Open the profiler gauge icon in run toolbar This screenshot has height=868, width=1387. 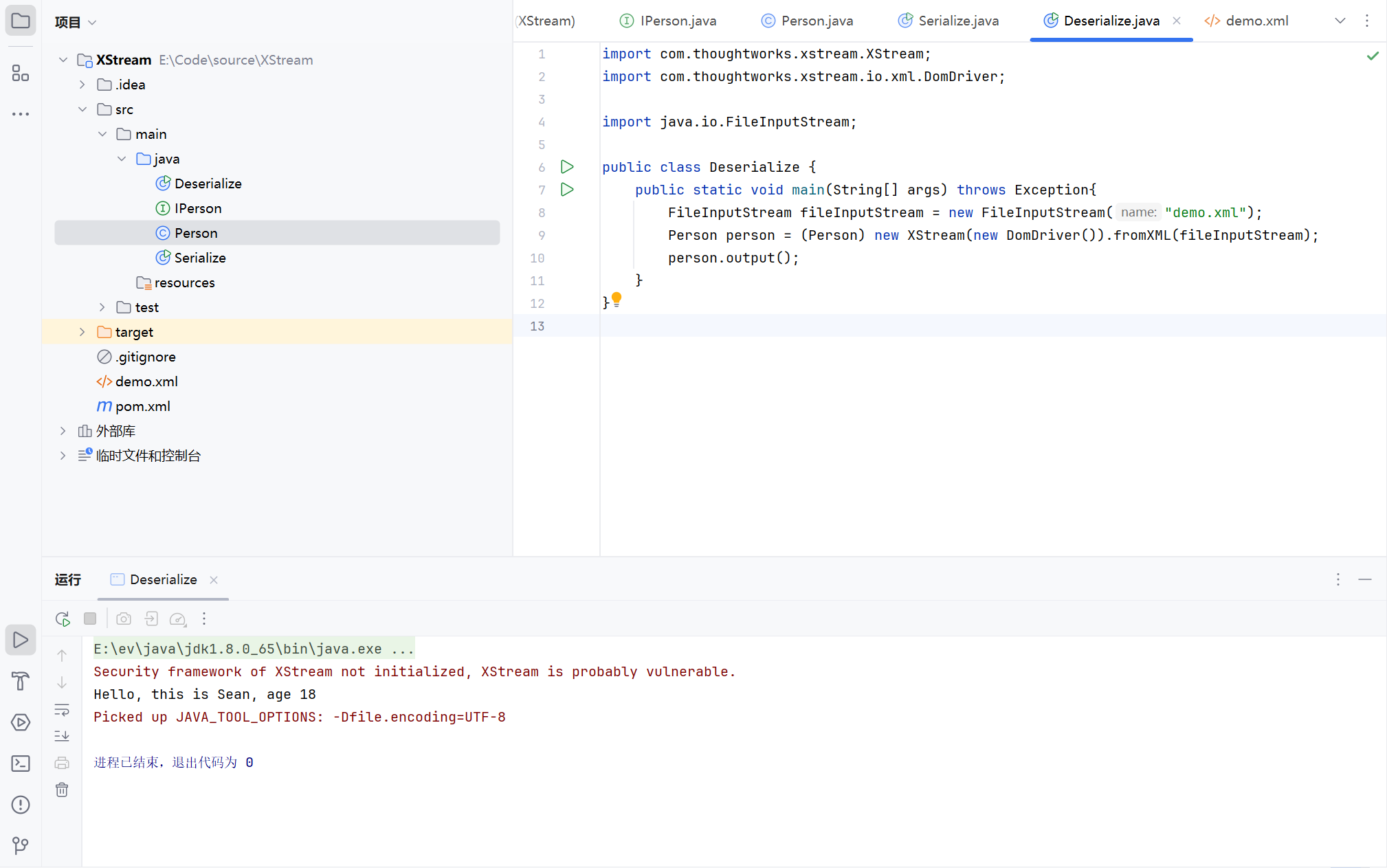[178, 619]
